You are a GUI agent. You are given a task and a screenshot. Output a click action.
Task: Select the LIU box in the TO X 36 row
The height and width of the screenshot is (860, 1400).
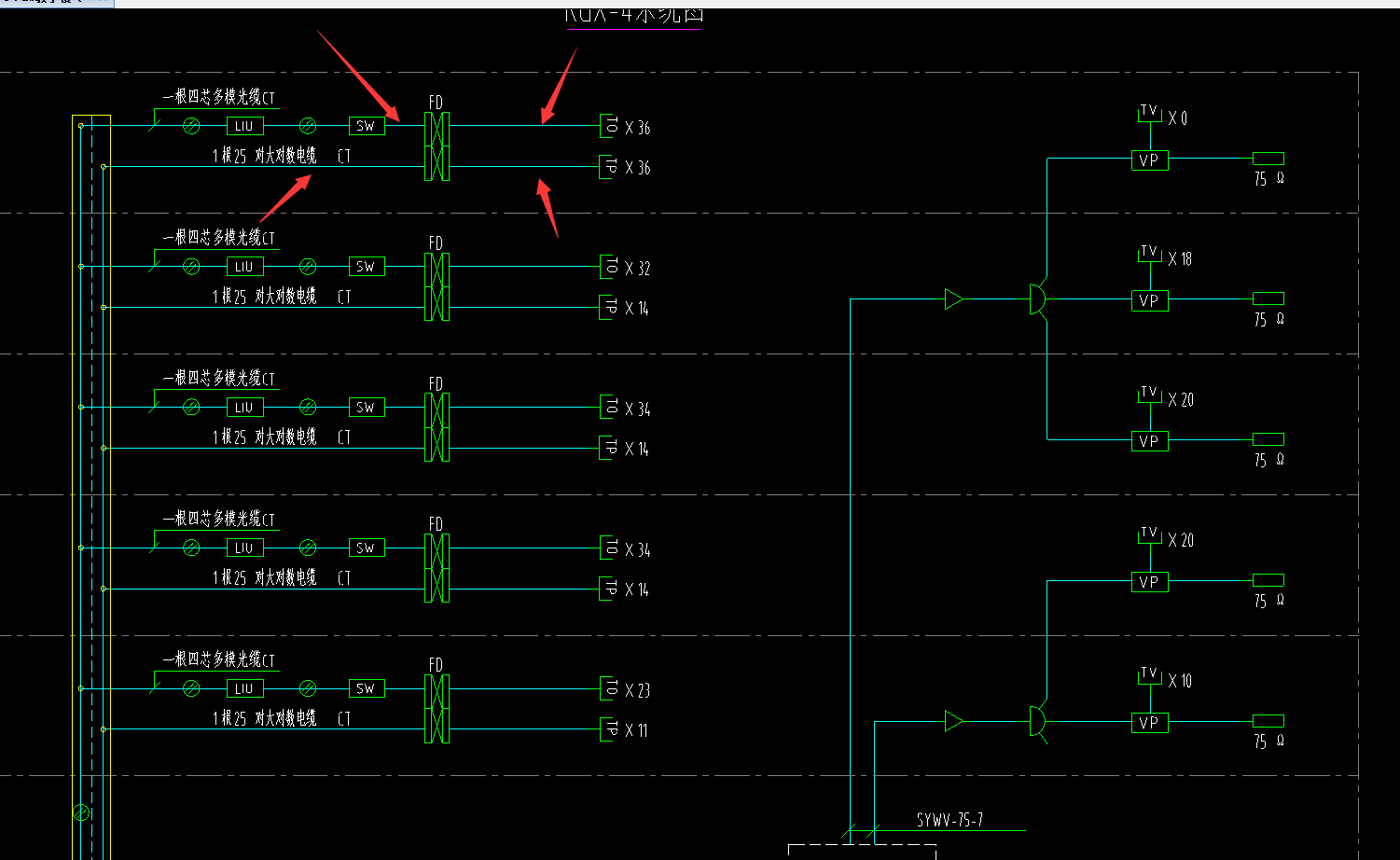[244, 126]
